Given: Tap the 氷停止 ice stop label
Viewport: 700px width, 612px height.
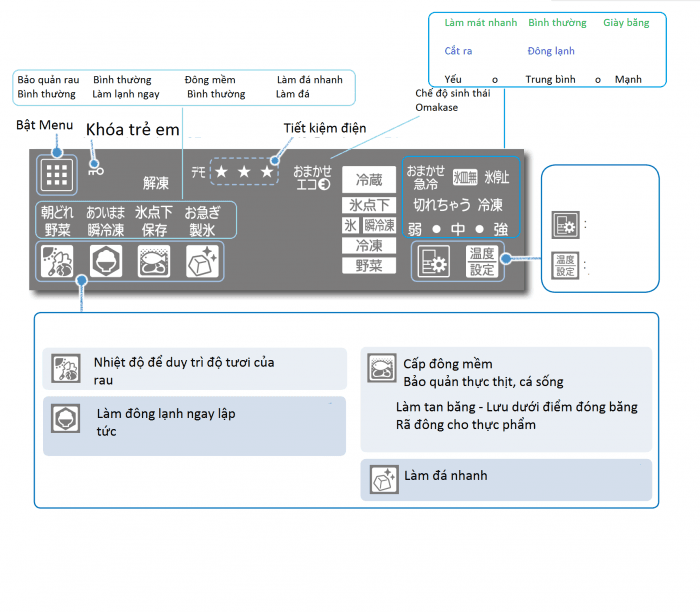Looking at the screenshot, I should 496,177.
